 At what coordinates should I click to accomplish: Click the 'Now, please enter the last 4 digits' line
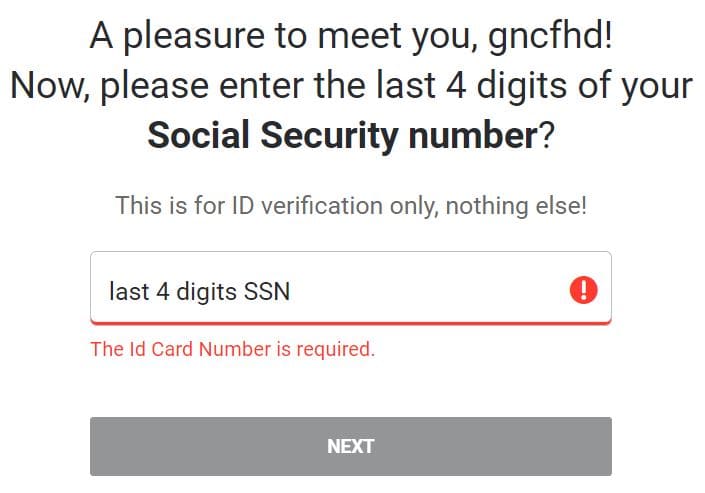(351, 85)
